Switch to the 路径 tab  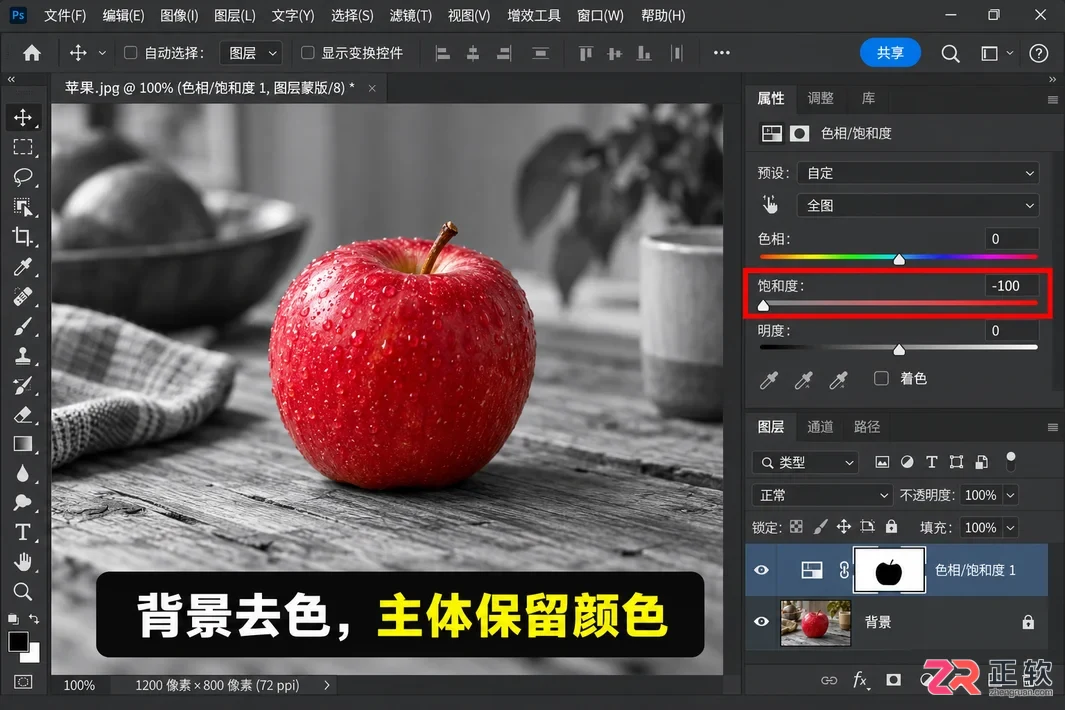click(867, 427)
